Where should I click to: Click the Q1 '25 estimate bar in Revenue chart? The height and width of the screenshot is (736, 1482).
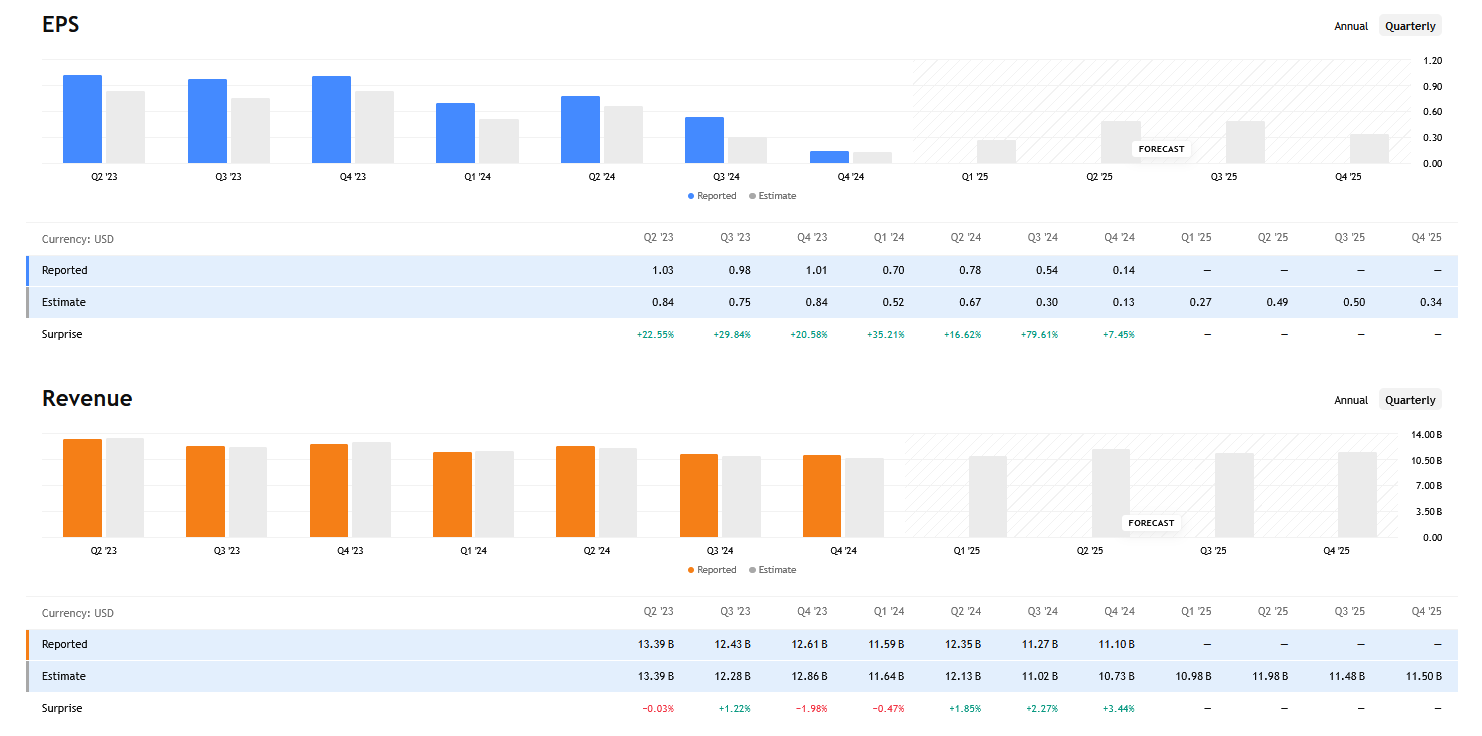coord(987,495)
